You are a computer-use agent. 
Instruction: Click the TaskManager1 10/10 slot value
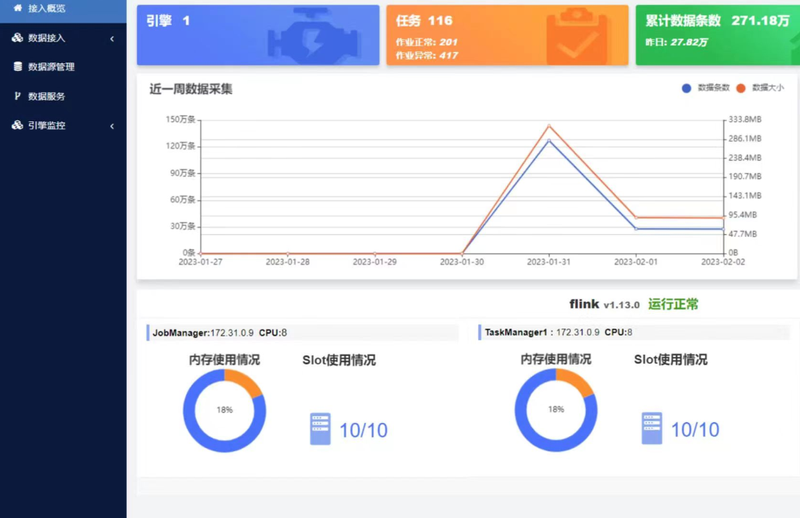(x=695, y=430)
